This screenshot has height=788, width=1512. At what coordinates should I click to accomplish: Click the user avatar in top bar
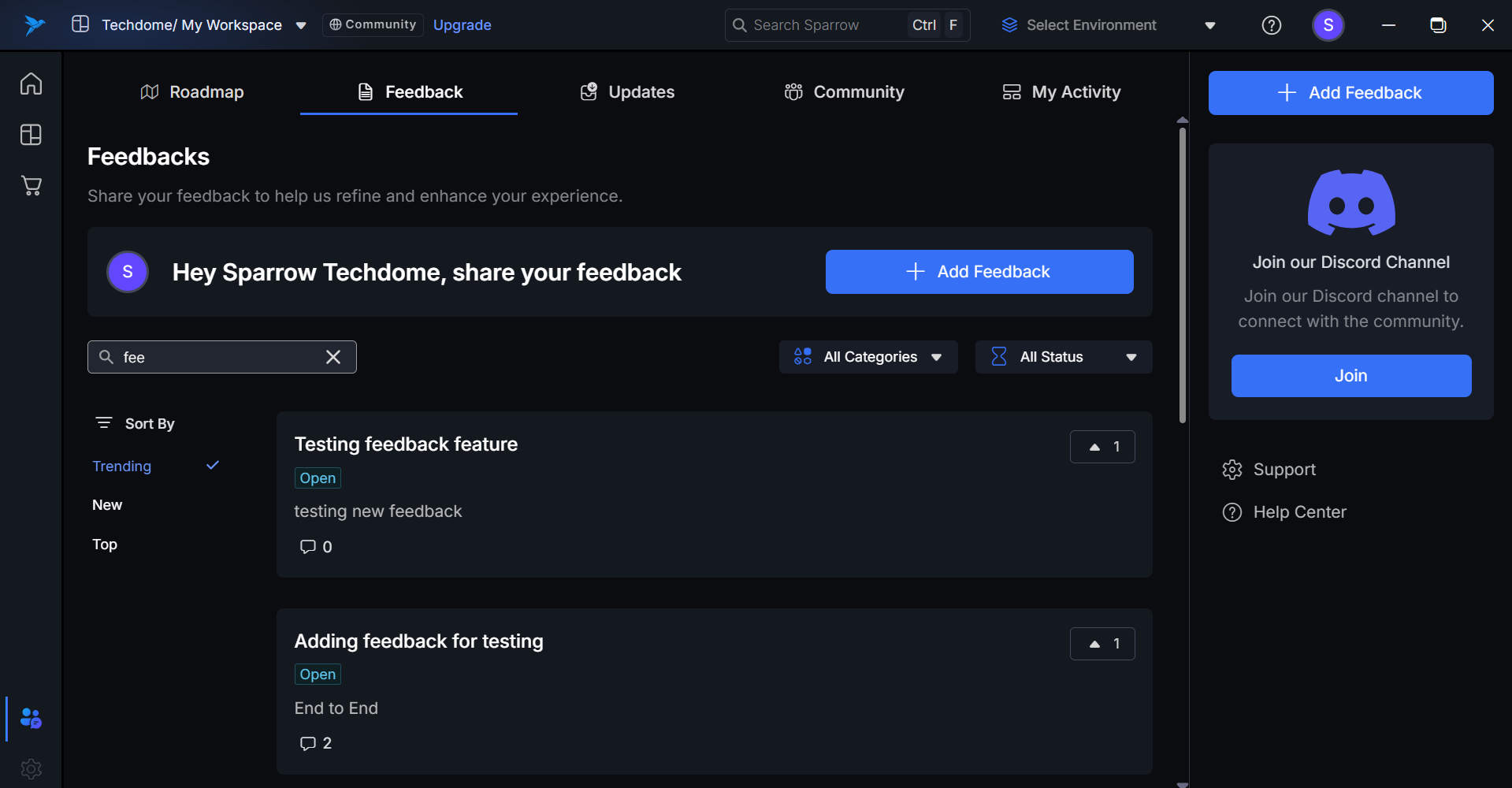pyautogui.click(x=1328, y=25)
